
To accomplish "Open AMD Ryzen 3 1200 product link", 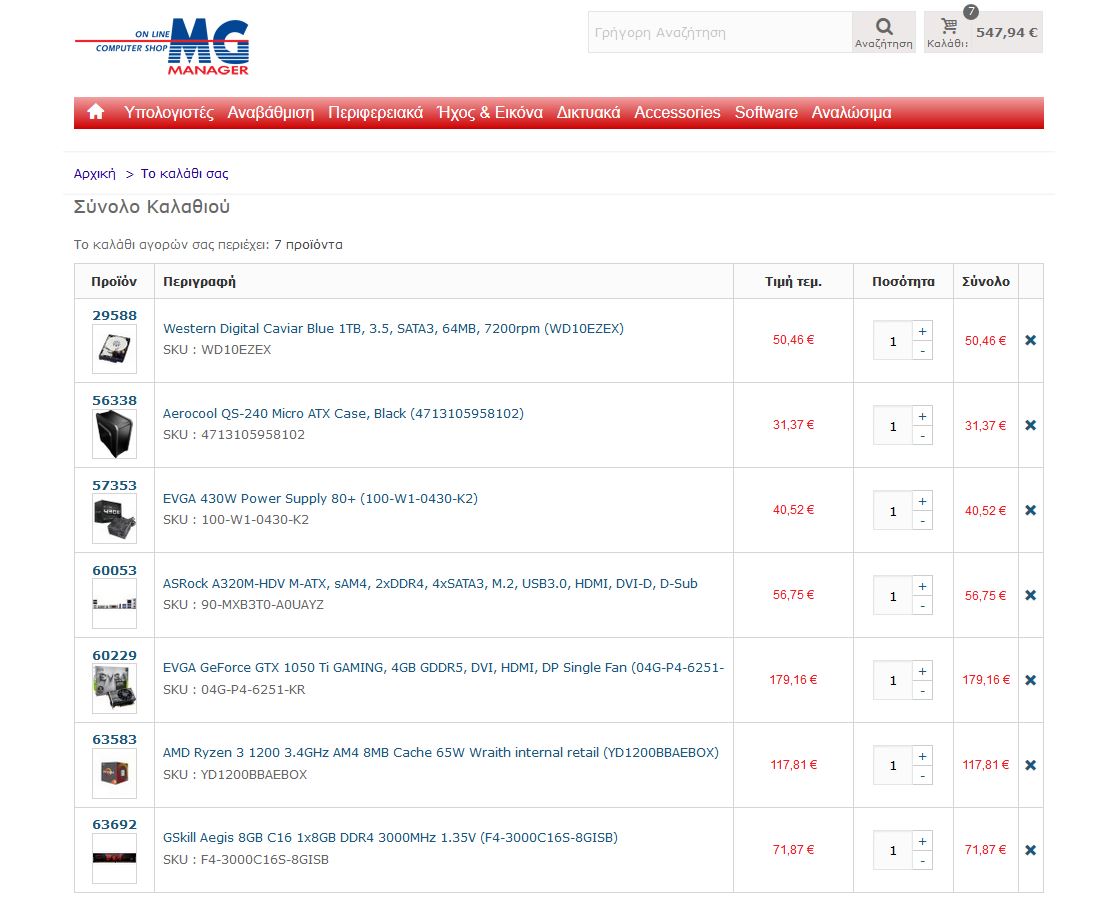I will (441, 752).
